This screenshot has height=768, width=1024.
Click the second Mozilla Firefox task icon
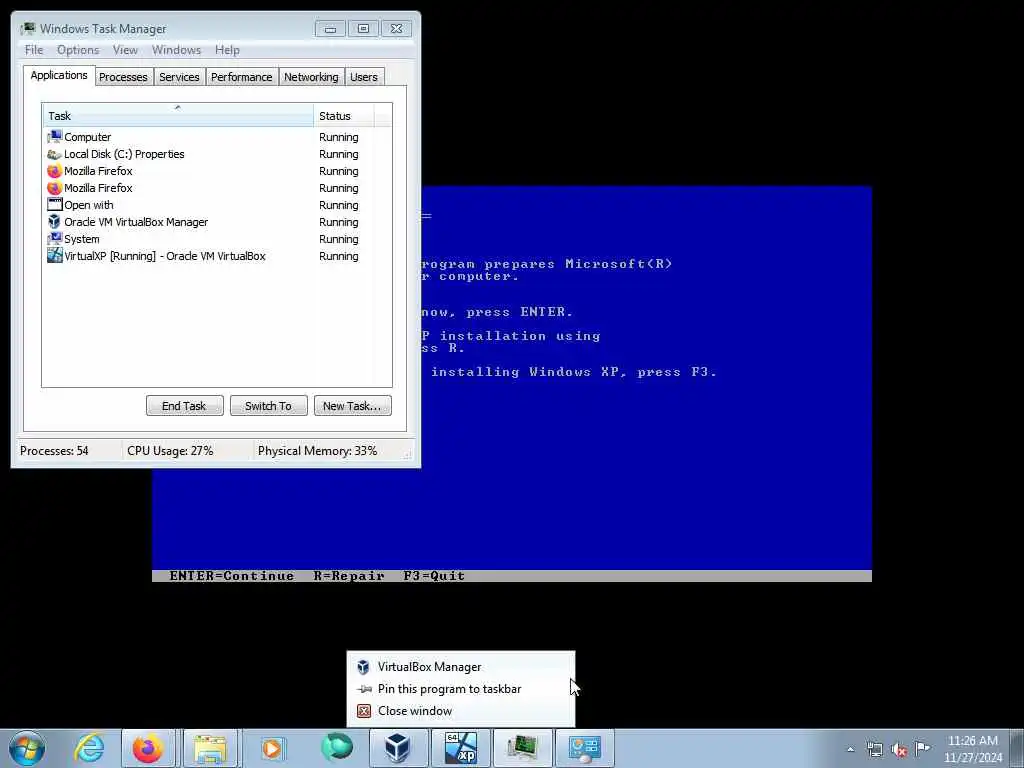(54, 188)
